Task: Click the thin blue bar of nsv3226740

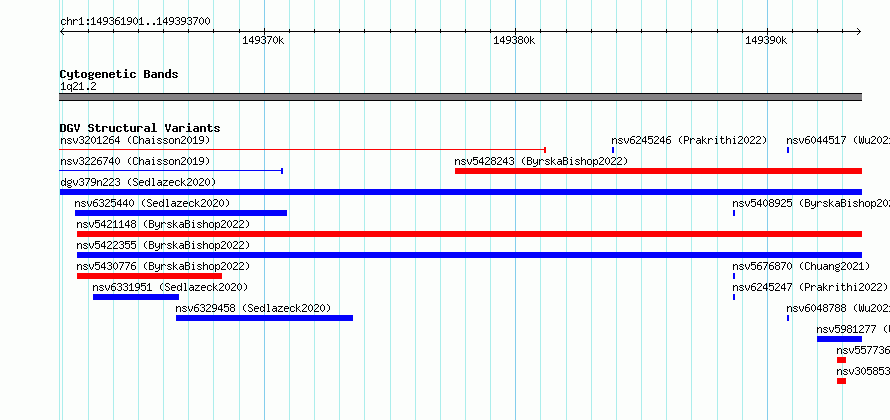Action: (171, 171)
